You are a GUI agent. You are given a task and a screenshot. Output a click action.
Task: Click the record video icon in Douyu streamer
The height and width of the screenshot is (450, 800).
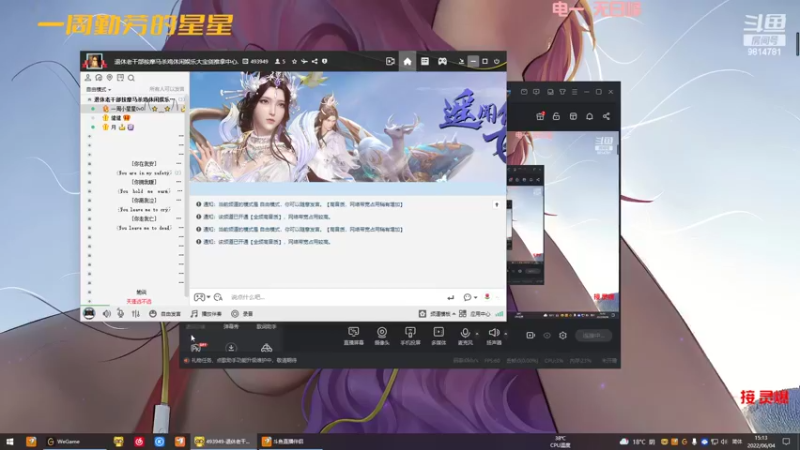pyautogui.click(x=531, y=335)
